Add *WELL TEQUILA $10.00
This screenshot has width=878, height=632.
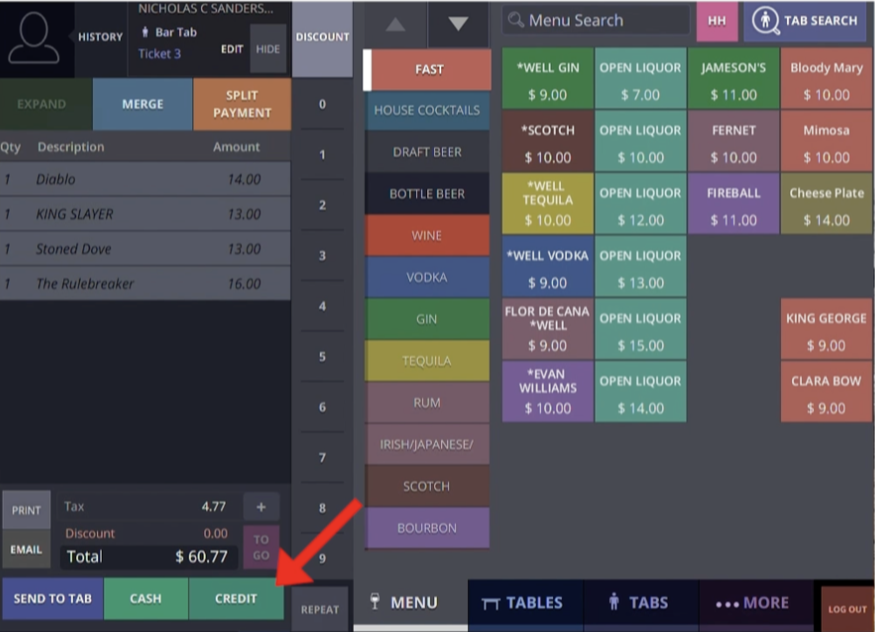[x=548, y=204]
